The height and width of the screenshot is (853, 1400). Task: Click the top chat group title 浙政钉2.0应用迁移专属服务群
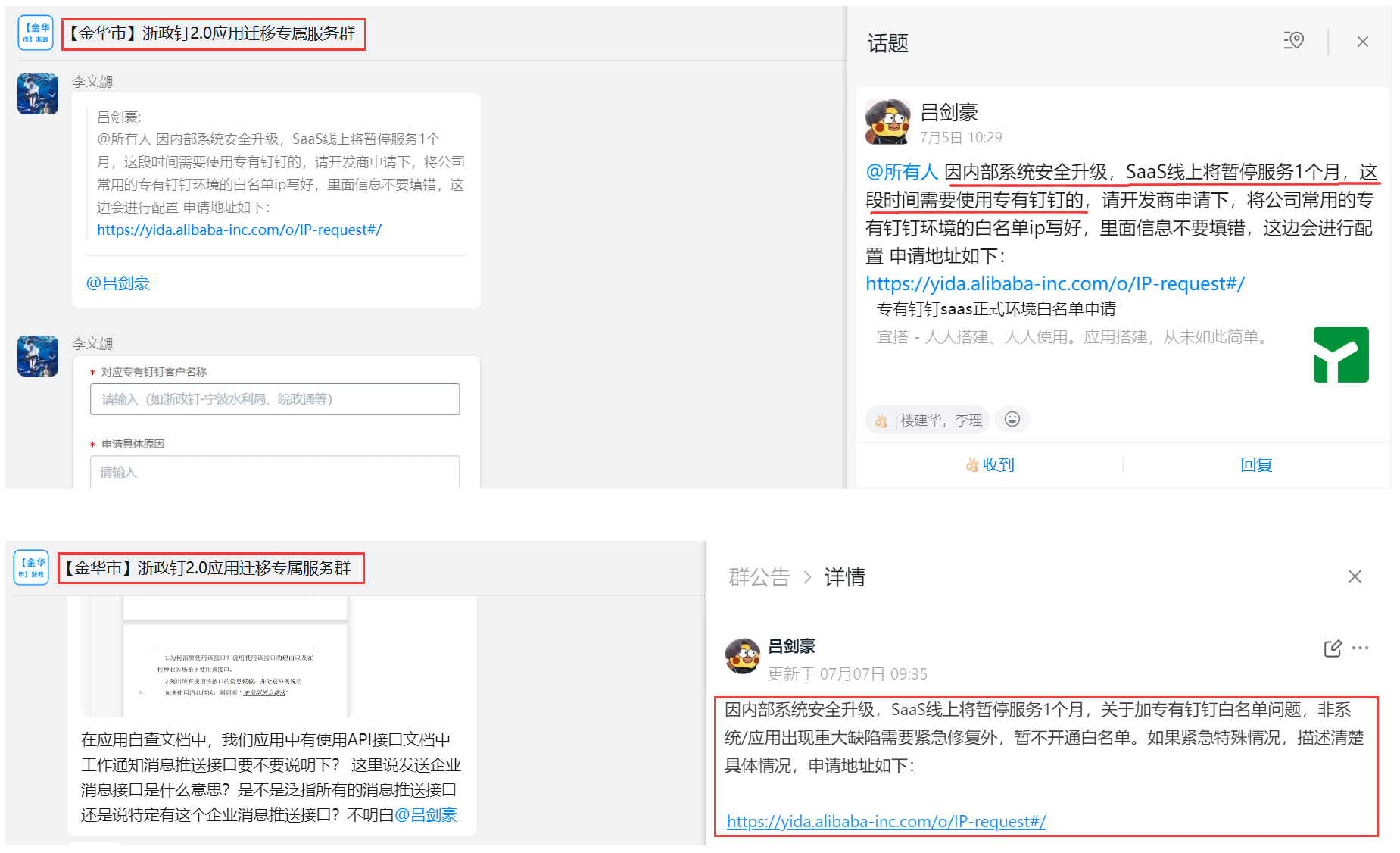pos(212,34)
